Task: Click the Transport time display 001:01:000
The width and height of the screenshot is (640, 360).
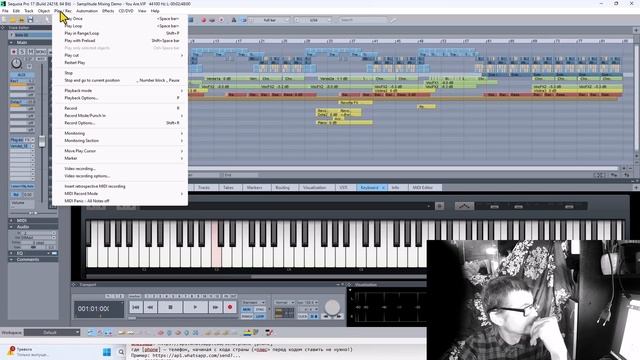Action: pyautogui.click(x=98, y=309)
